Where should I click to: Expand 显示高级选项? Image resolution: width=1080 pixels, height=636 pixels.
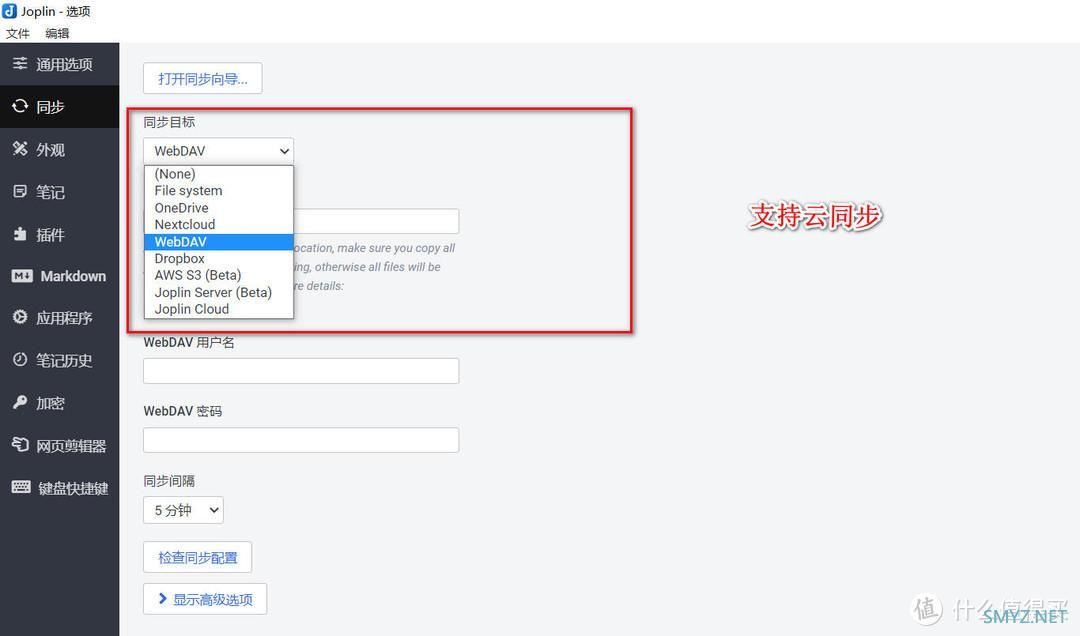[205, 599]
